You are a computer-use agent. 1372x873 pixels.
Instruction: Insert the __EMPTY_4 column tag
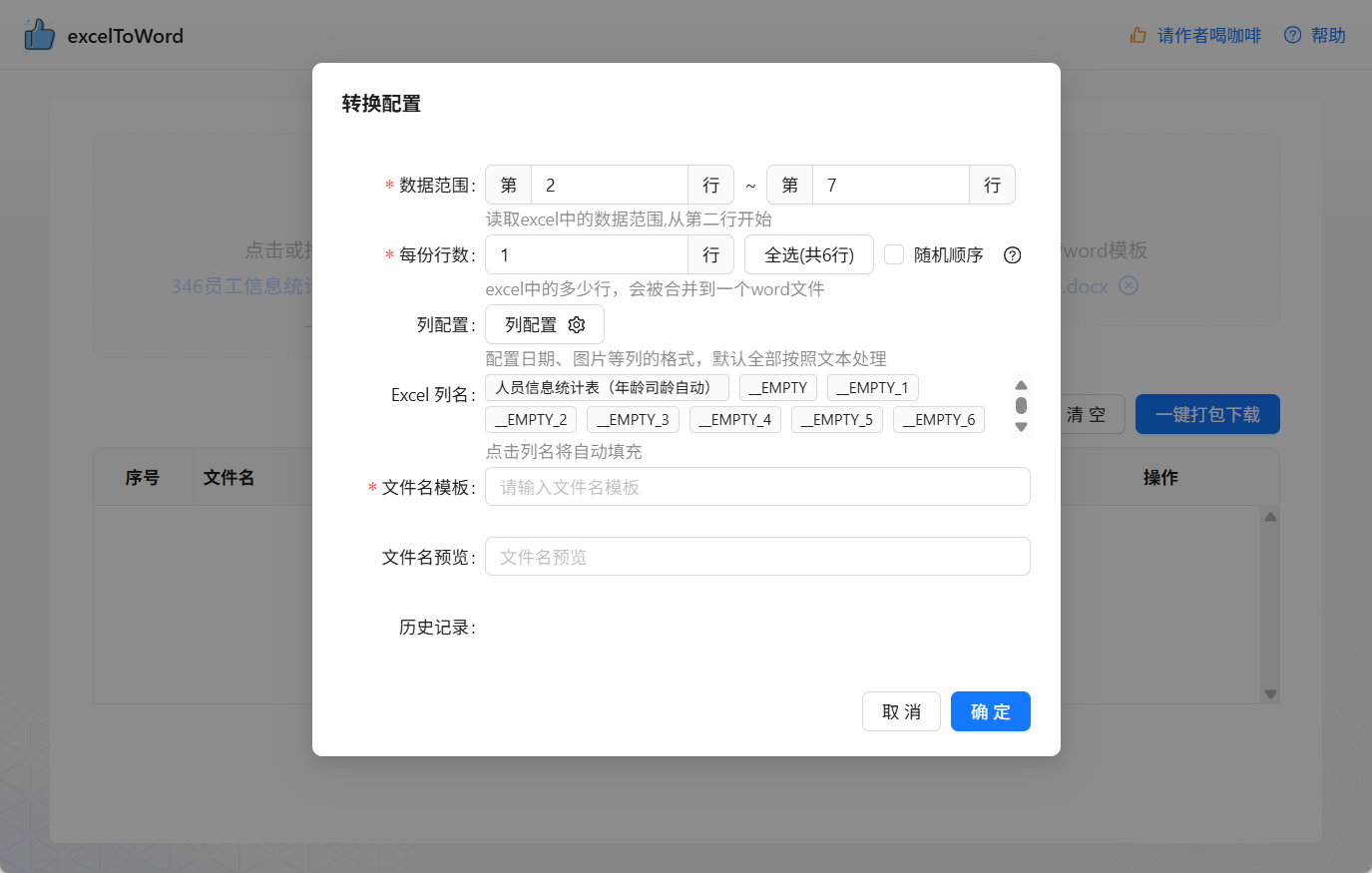[734, 420]
